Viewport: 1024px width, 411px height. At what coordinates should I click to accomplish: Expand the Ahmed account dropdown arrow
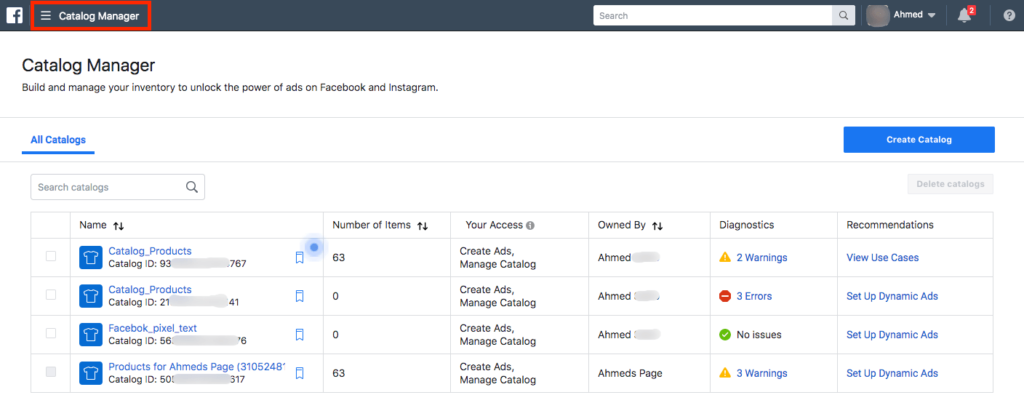coord(931,16)
